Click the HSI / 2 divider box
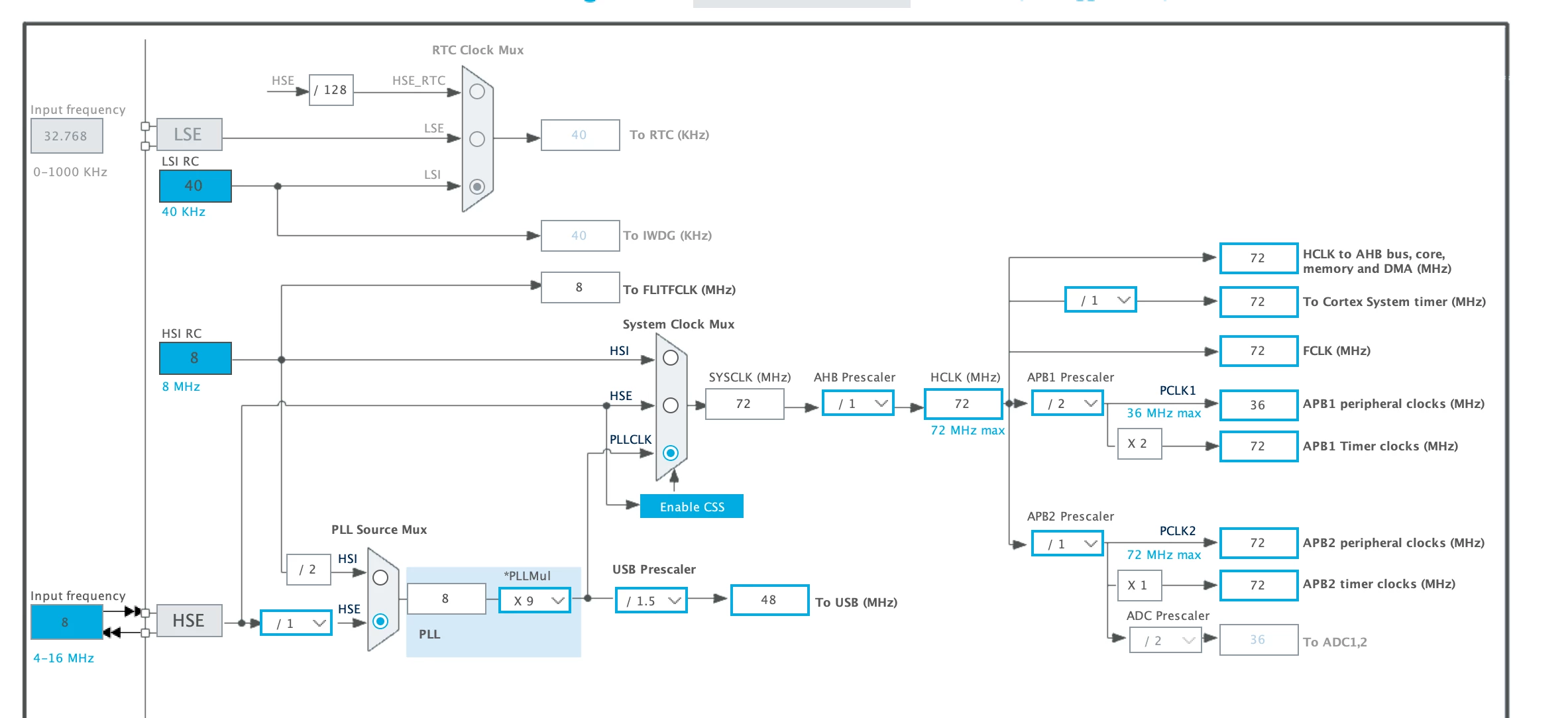This screenshot has width=1568, height=718. coord(309,569)
